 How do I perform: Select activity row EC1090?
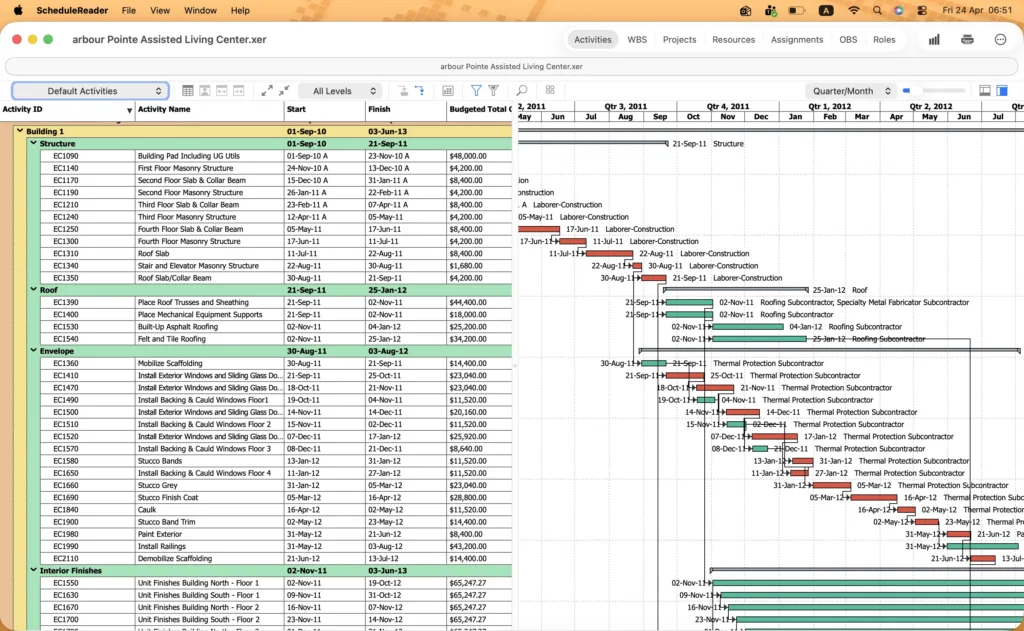point(276,156)
